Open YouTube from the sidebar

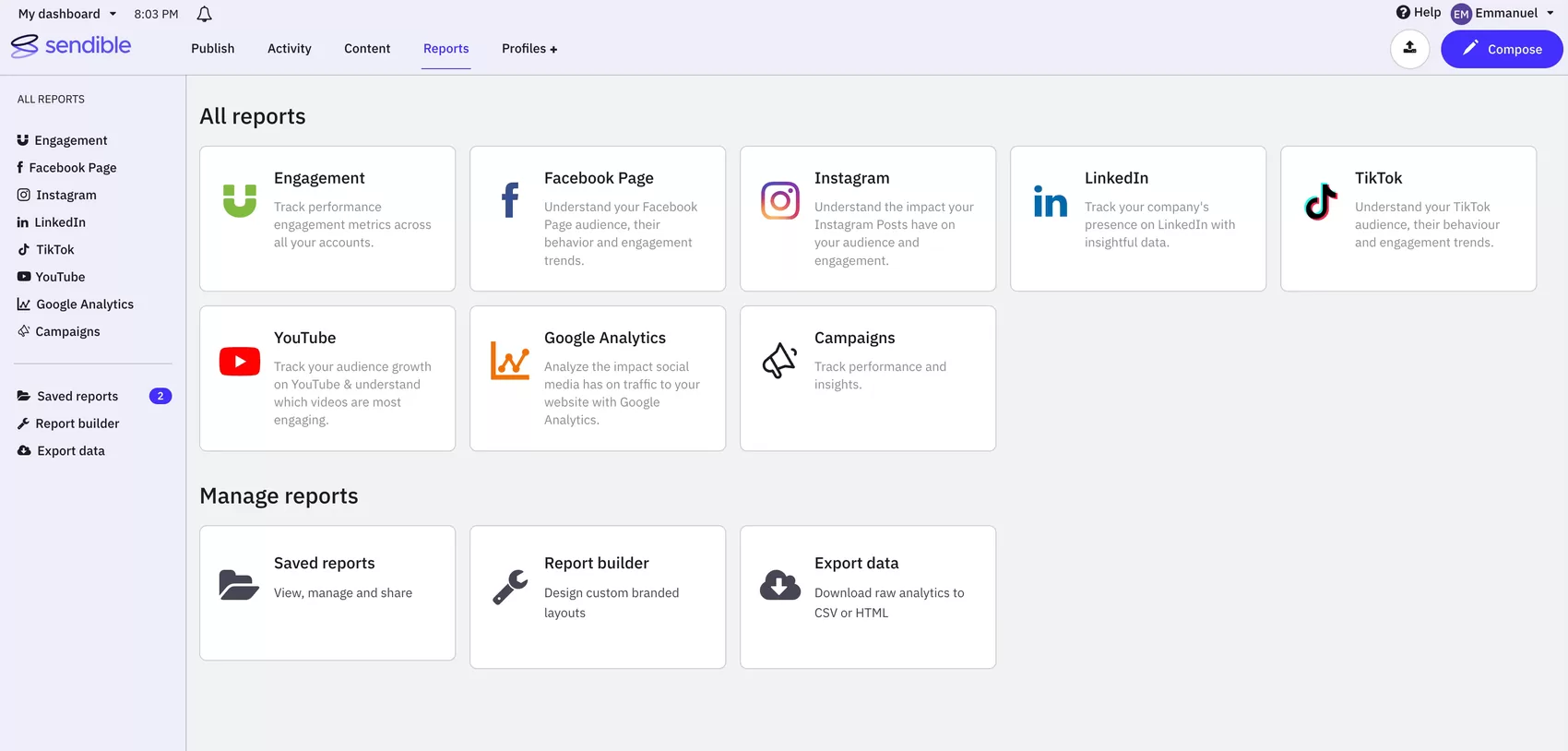(x=60, y=277)
